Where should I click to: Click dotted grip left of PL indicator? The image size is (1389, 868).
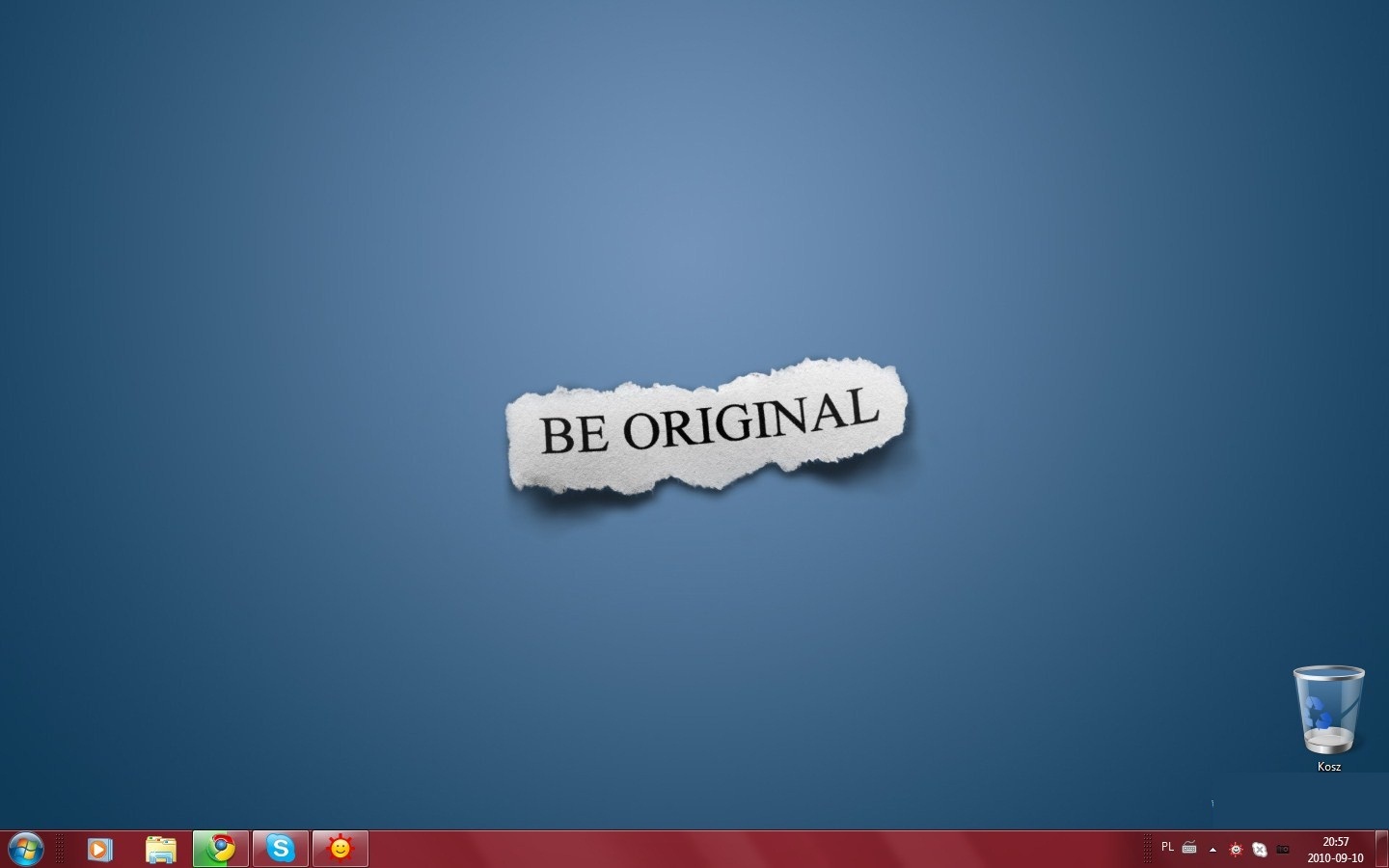pyautogui.click(x=1147, y=849)
